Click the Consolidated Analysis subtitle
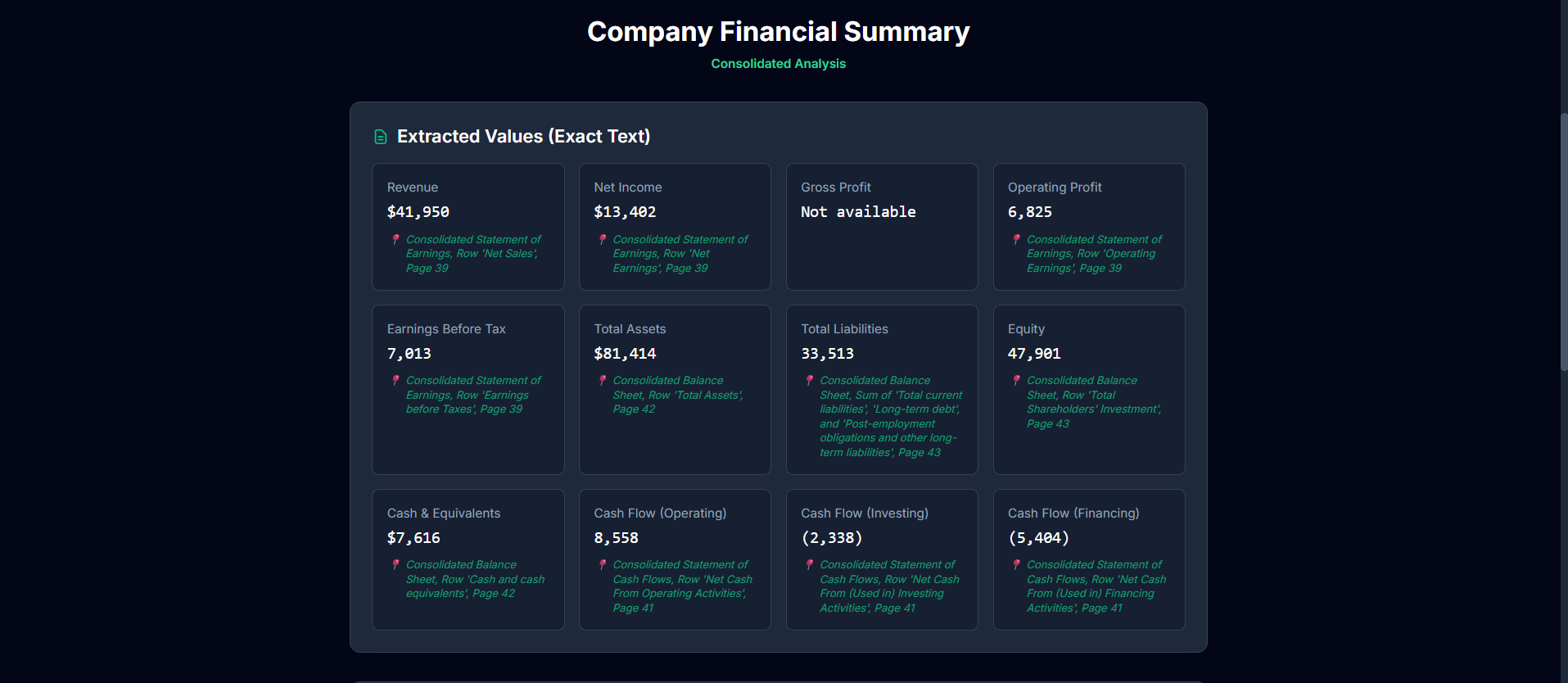The image size is (1568, 683). [778, 64]
